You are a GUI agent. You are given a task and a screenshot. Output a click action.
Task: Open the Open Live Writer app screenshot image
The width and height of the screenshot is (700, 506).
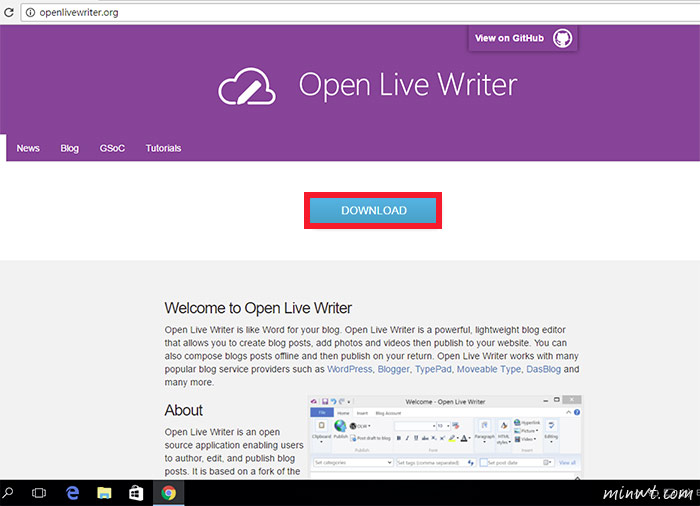[x=445, y=437]
